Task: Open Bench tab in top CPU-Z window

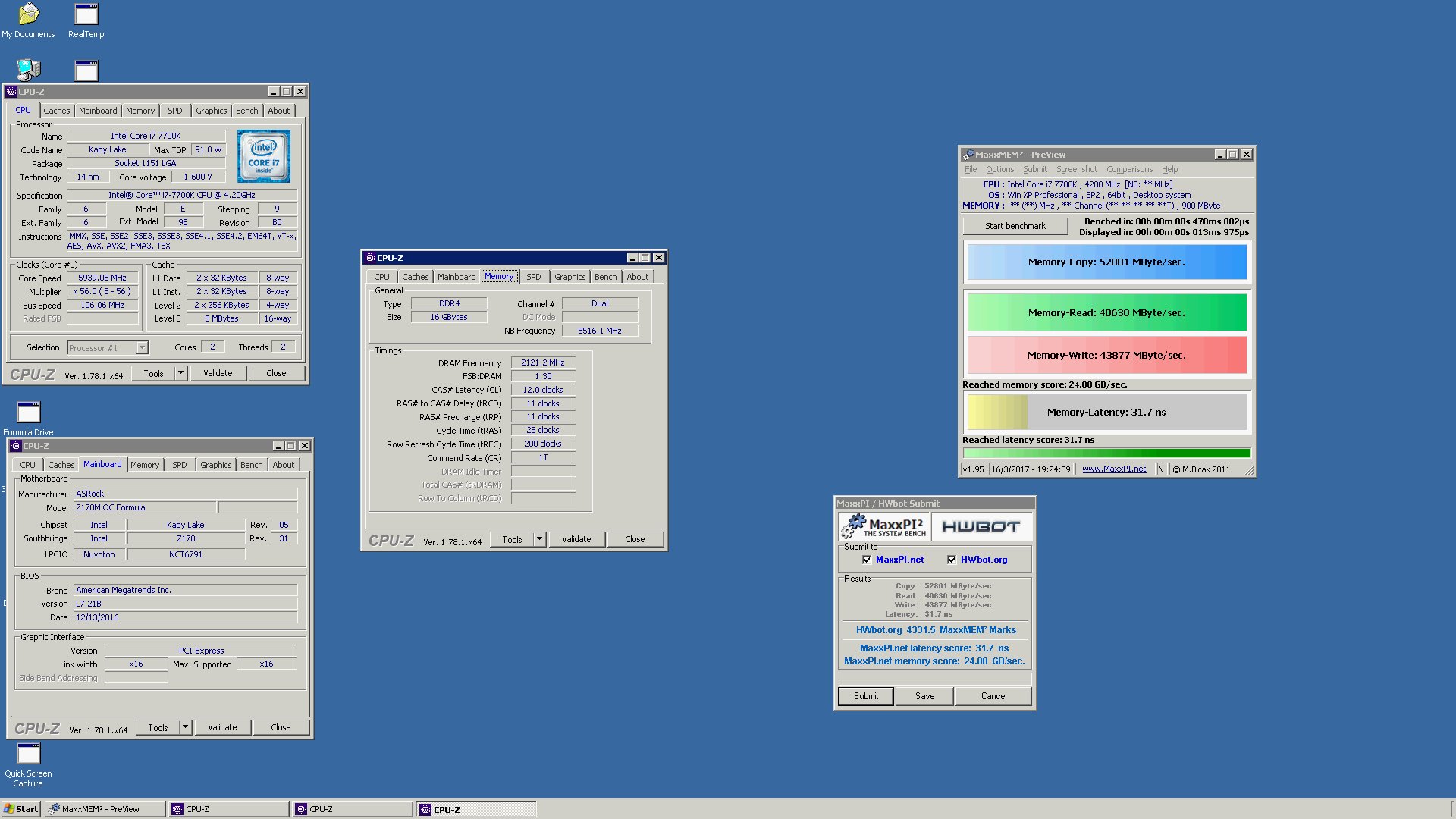Action: tap(246, 111)
